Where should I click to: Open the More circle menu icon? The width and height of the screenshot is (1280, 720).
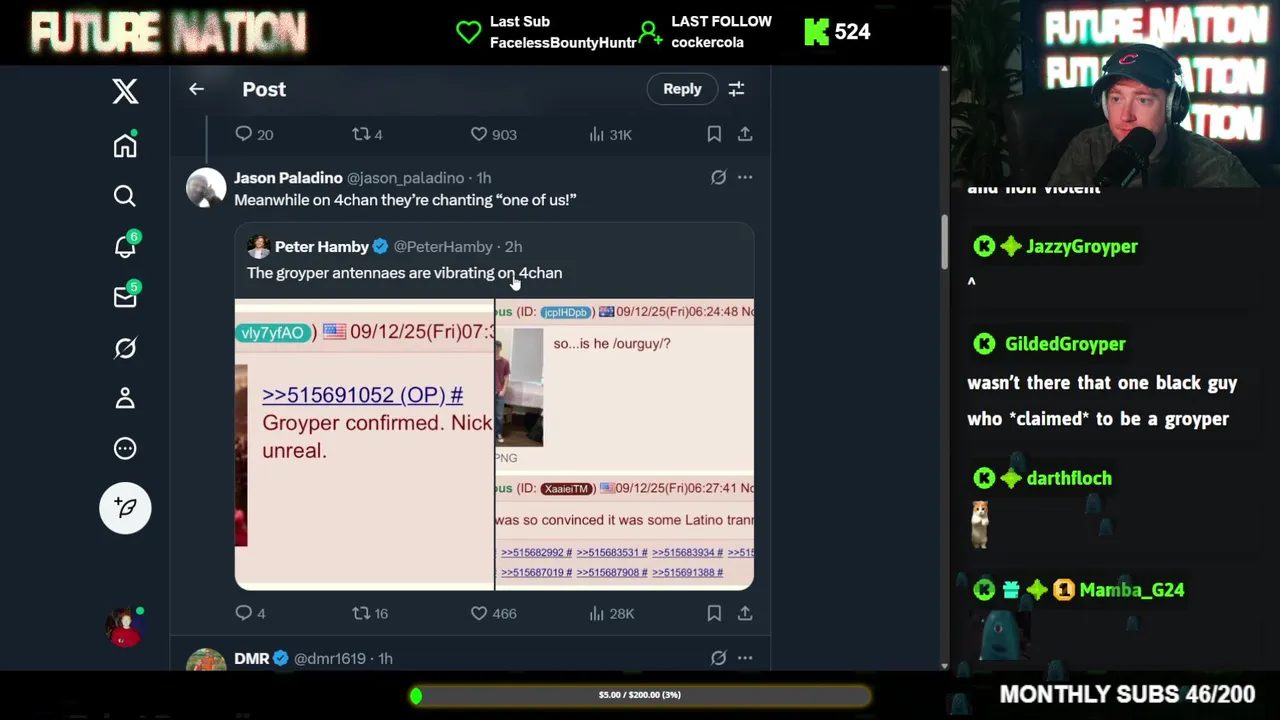125,448
